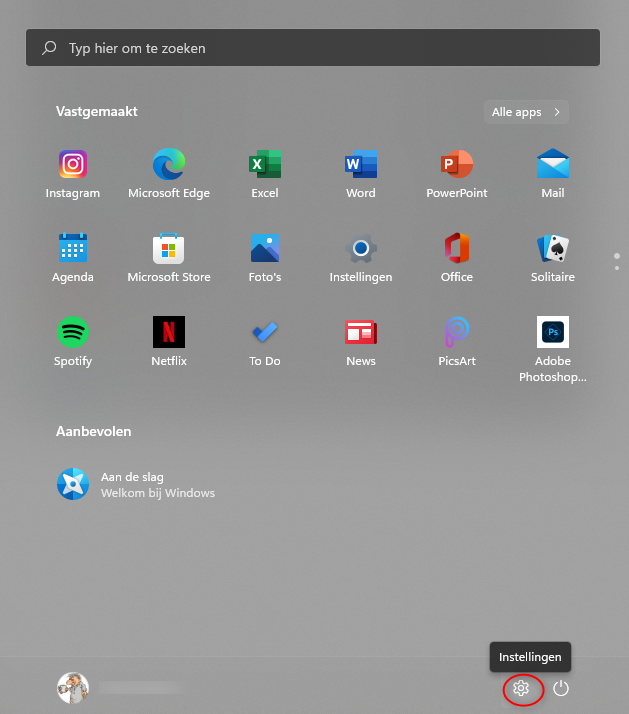This screenshot has height=714, width=629.
Task: Launch the Office app
Action: (x=457, y=258)
